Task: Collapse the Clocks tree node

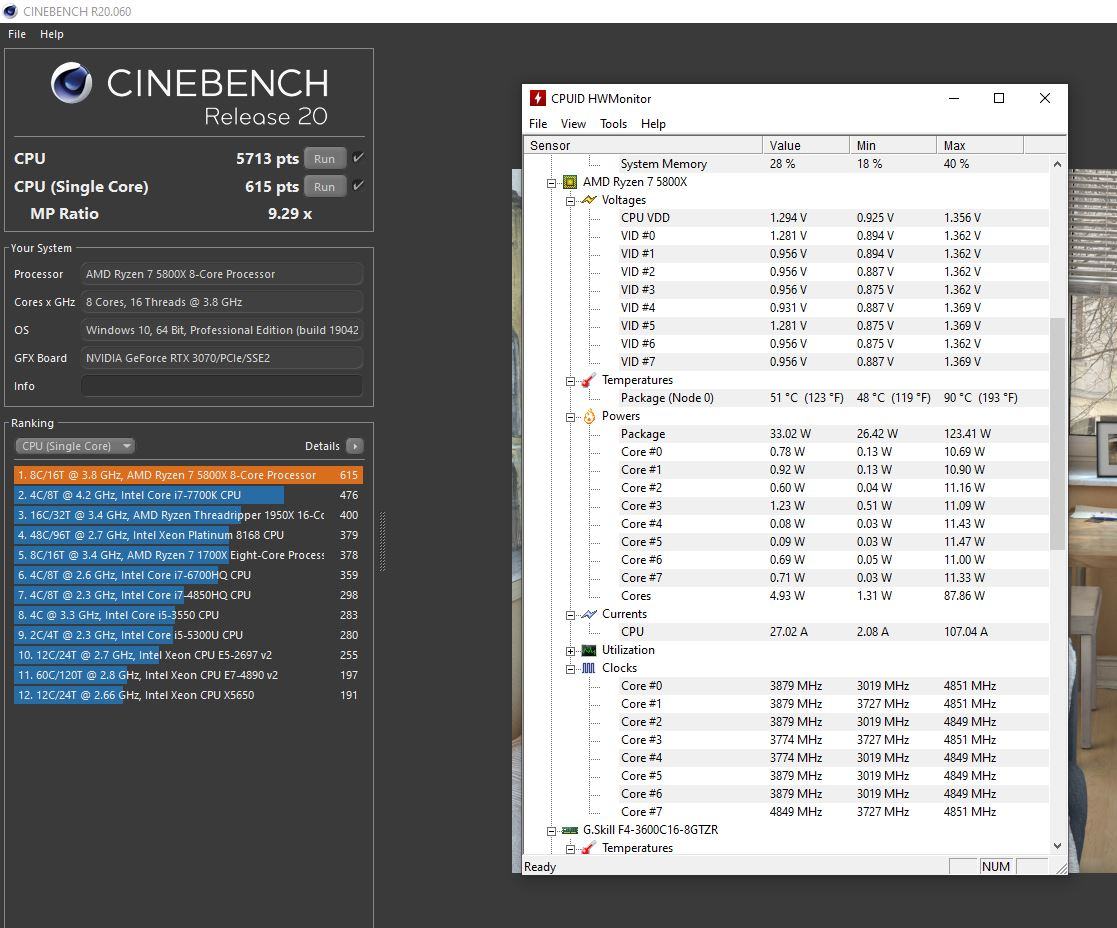Action: (x=570, y=669)
